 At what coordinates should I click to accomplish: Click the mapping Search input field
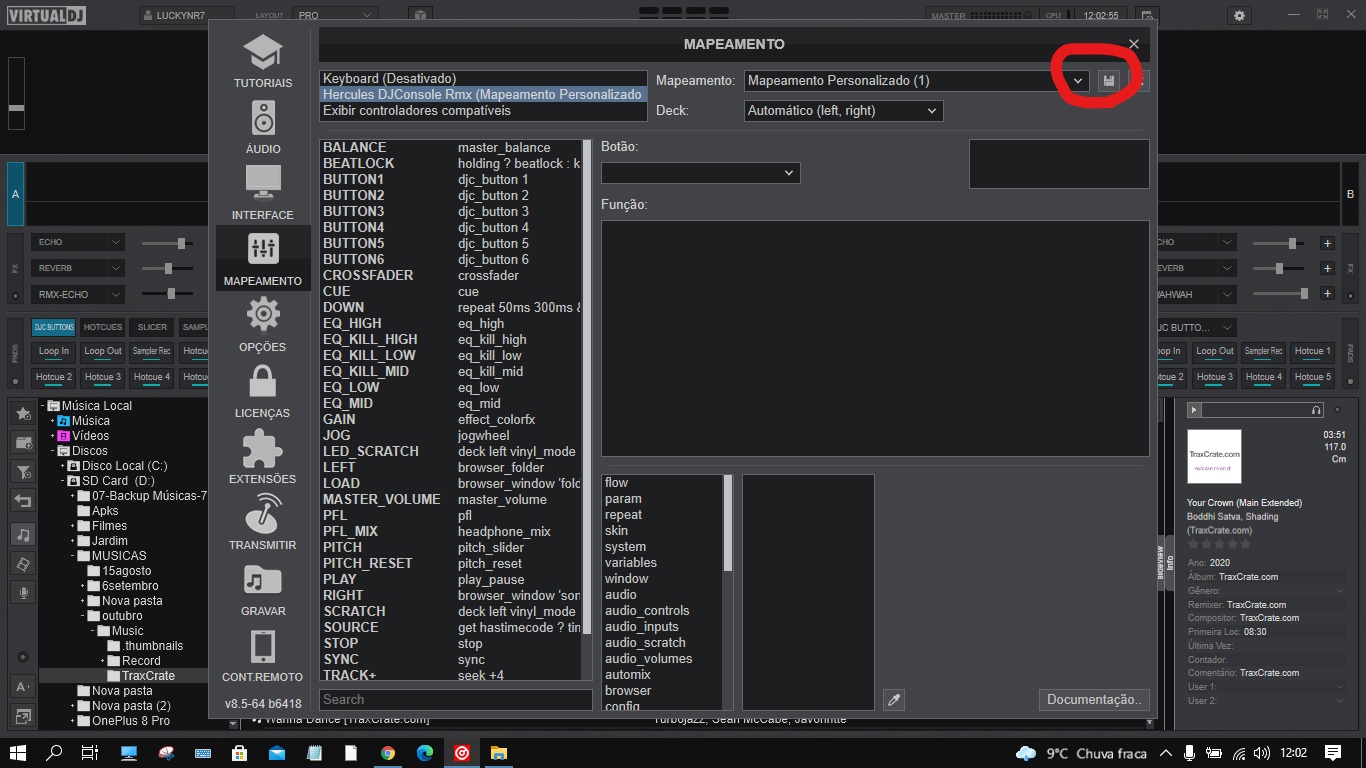pos(456,700)
